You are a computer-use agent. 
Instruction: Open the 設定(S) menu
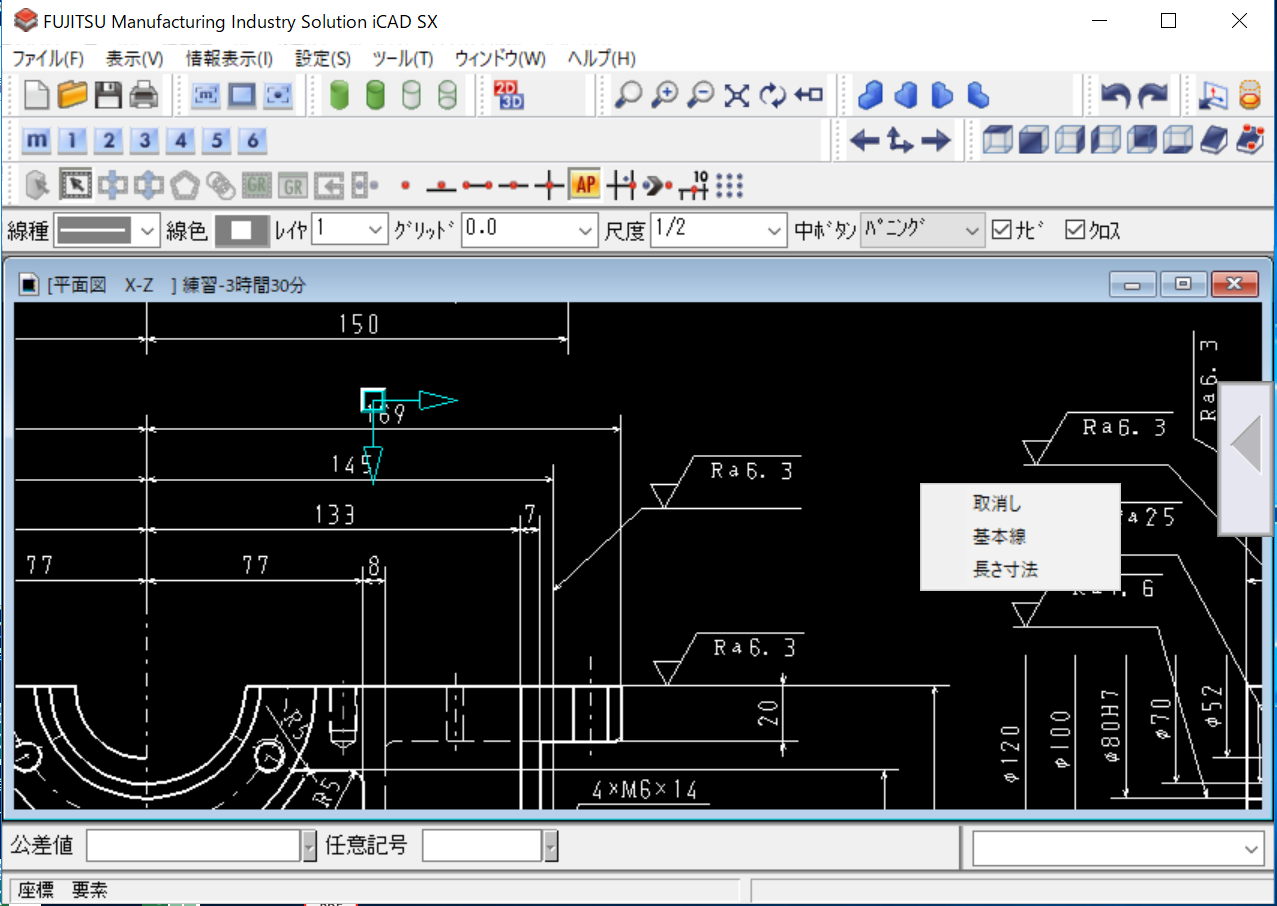pyautogui.click(x=323, y=58)
